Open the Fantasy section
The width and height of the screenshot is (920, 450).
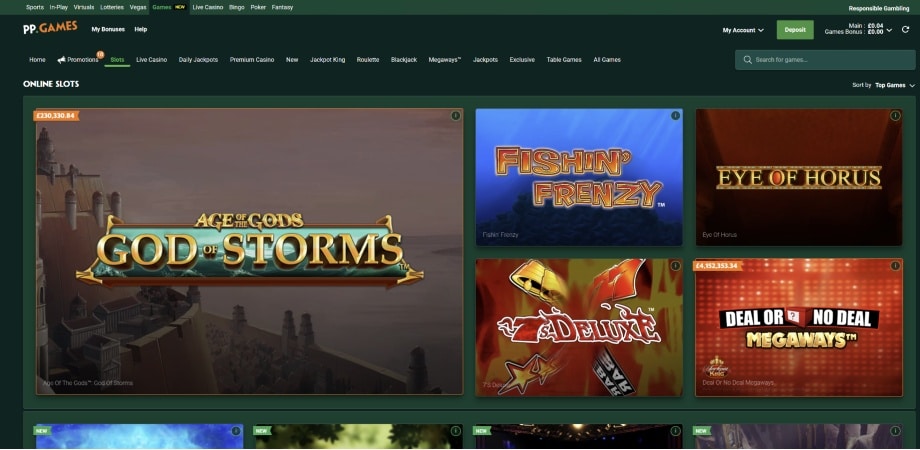point(282,8)
